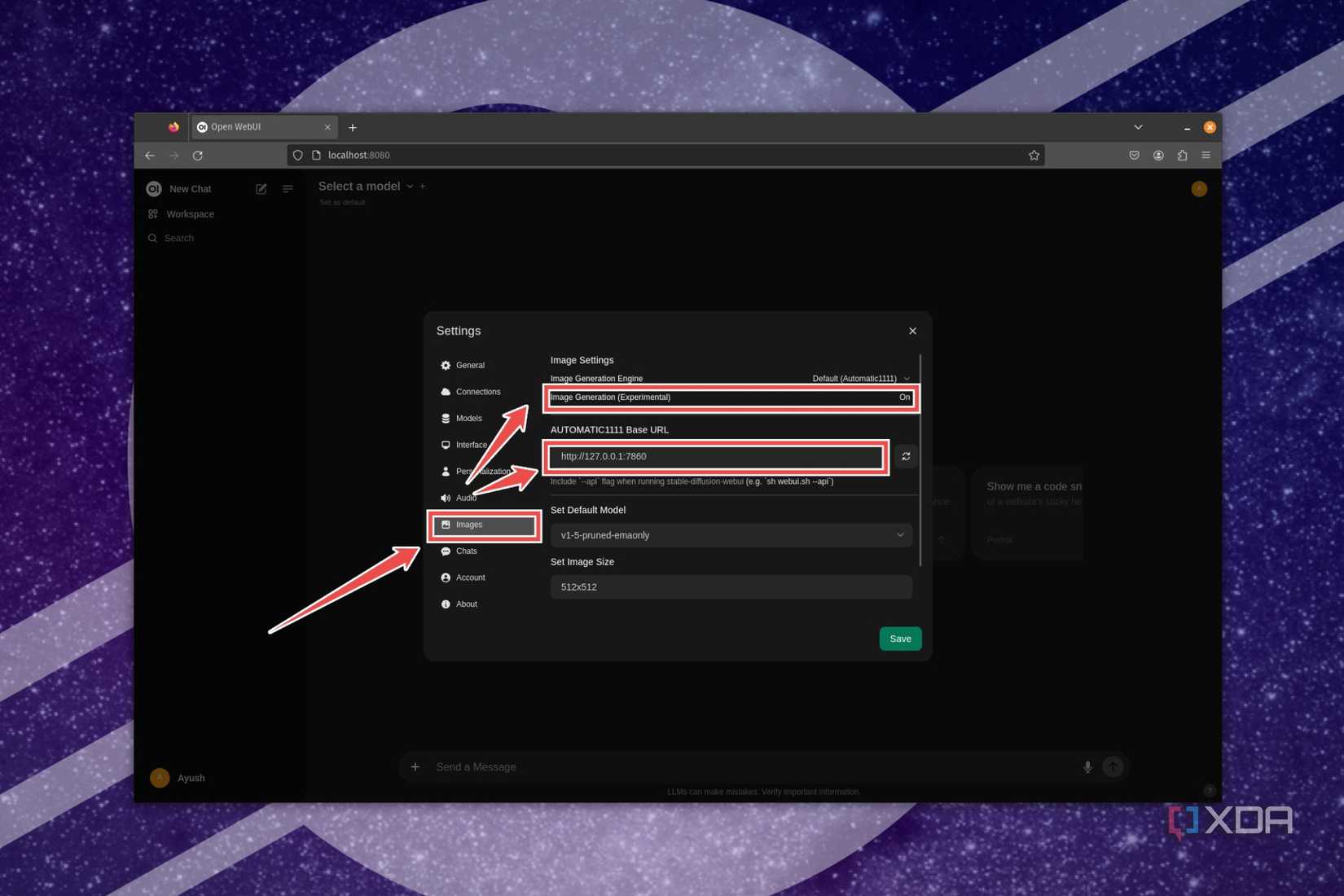Image resolution: width=1344 pixels, height=896 pixels.
Task: Open Save to Pocket icon
Action: tap(1134, 156)
